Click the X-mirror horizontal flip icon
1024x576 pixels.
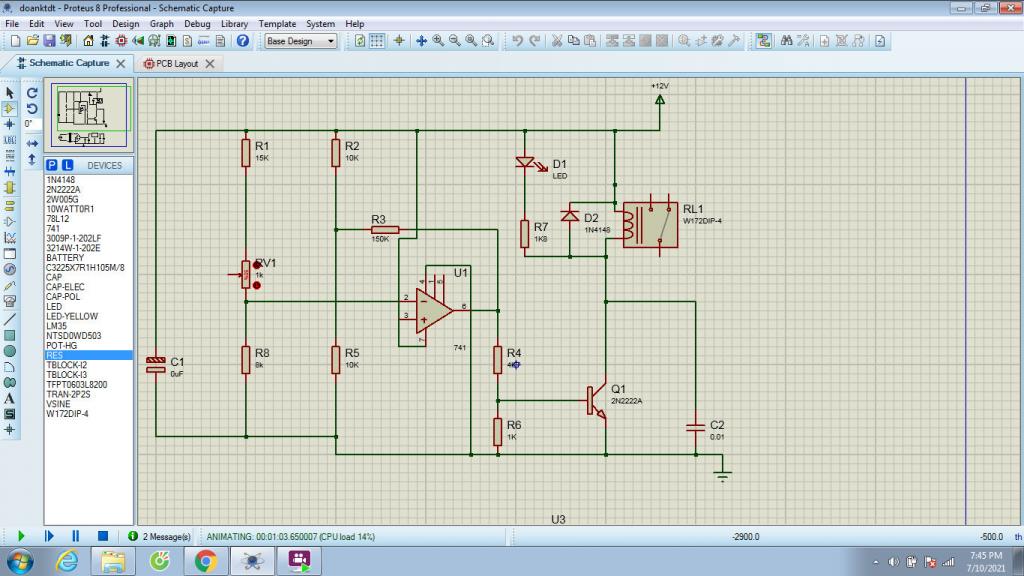[x=32, y=142]
